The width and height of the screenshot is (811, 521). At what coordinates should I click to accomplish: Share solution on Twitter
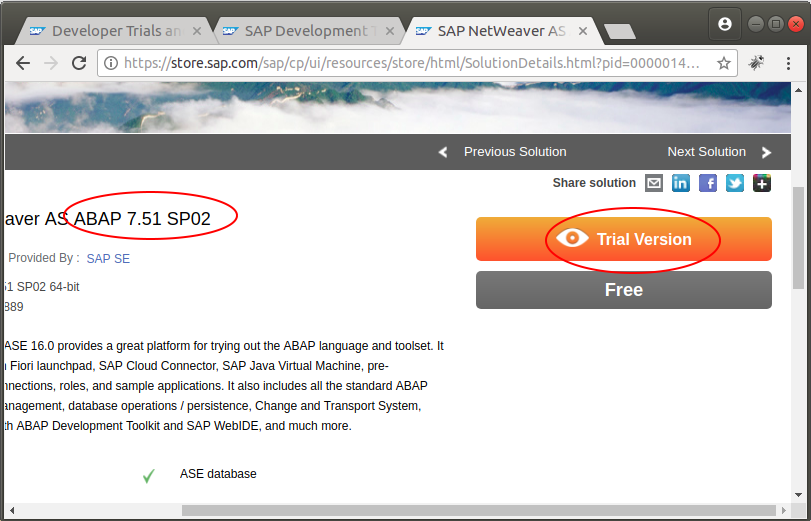click(x=734, y=183)
